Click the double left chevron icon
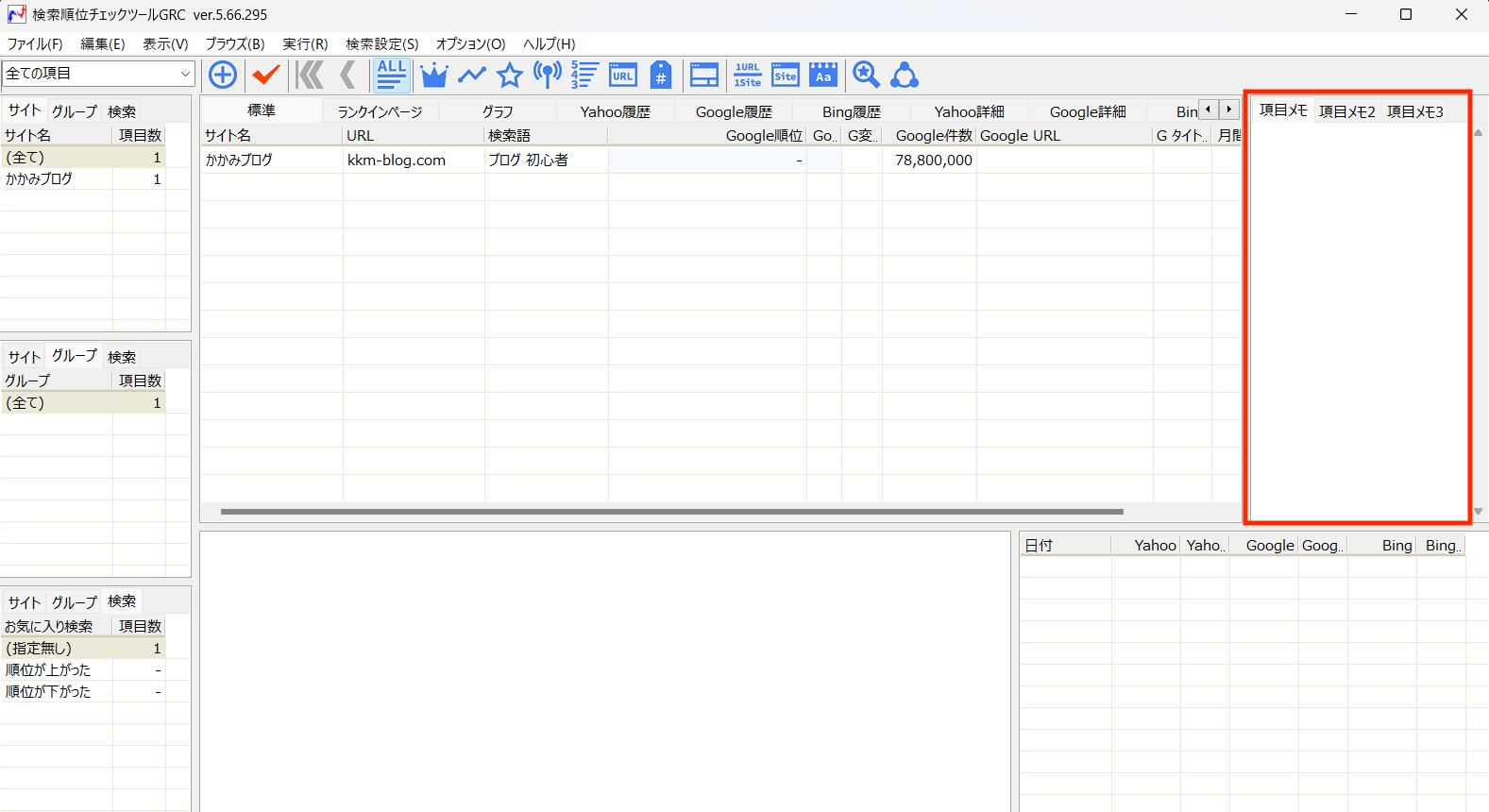Screen dimensions: 1489x812 310,75
